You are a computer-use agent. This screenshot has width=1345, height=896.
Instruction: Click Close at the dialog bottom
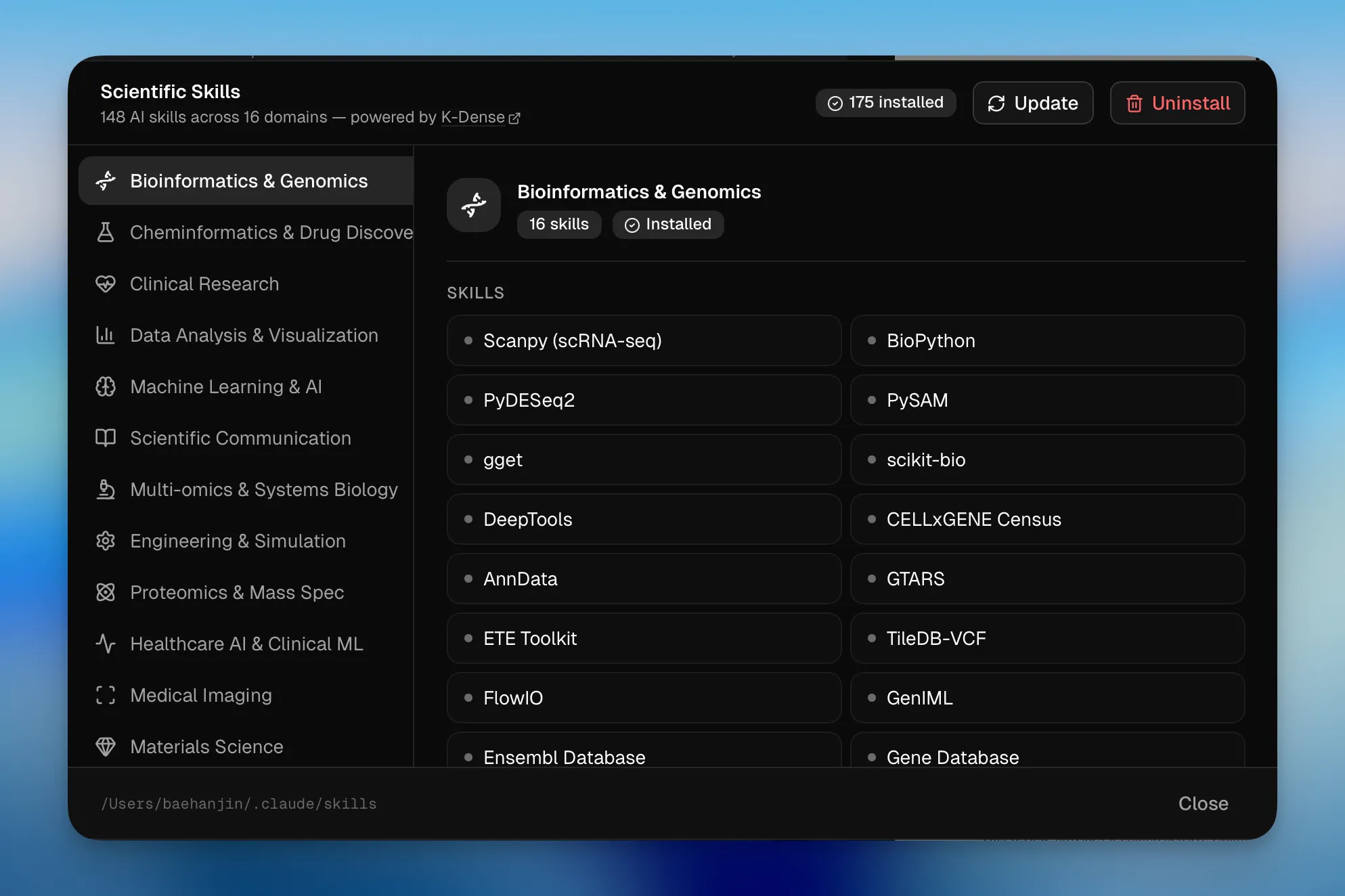[1203, 803]
